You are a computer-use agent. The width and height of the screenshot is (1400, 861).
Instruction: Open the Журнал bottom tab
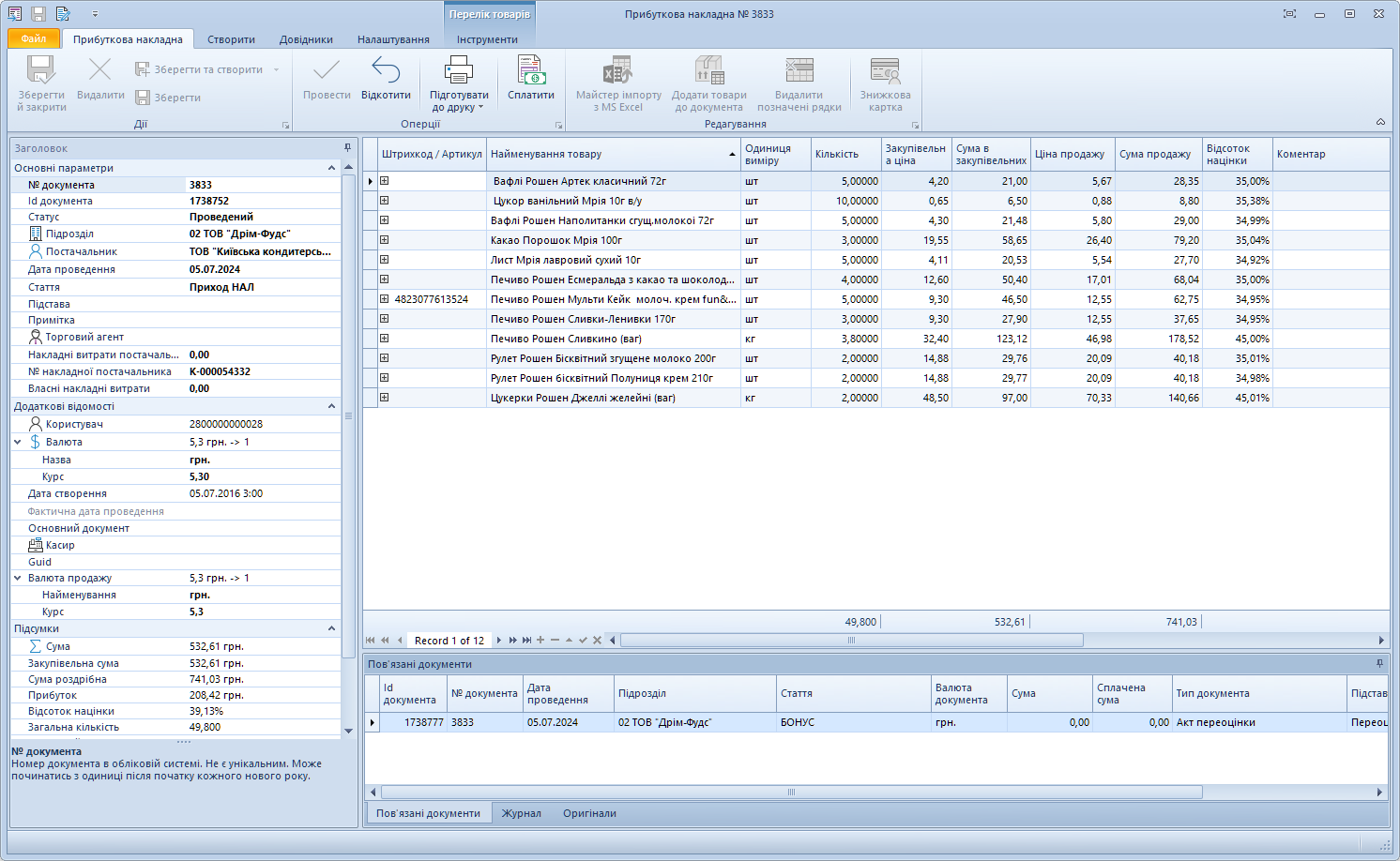tap(521, 813)
